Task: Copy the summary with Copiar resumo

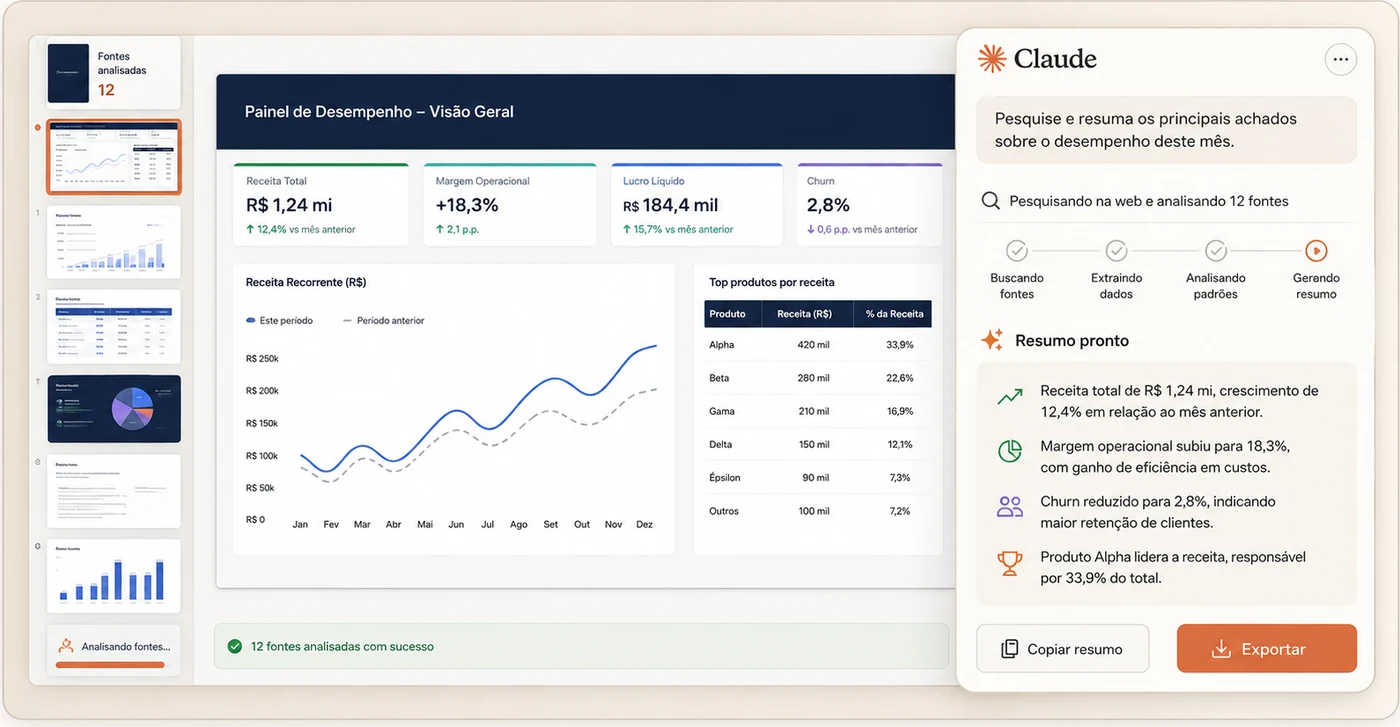Action: 1063,649
